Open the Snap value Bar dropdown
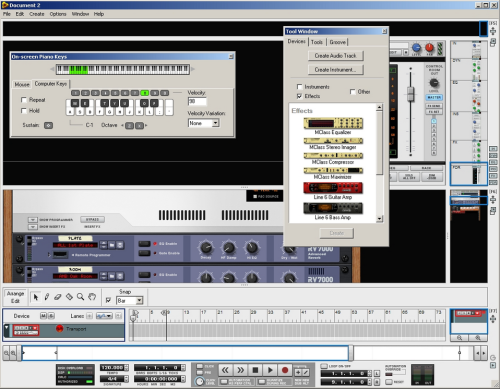The image size is (500, 389). tap(139, 300)
